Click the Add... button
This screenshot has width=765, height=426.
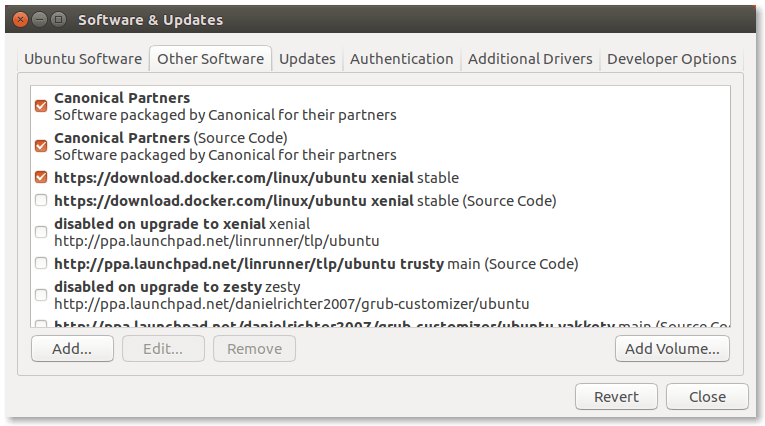click(x=72, y=349)
